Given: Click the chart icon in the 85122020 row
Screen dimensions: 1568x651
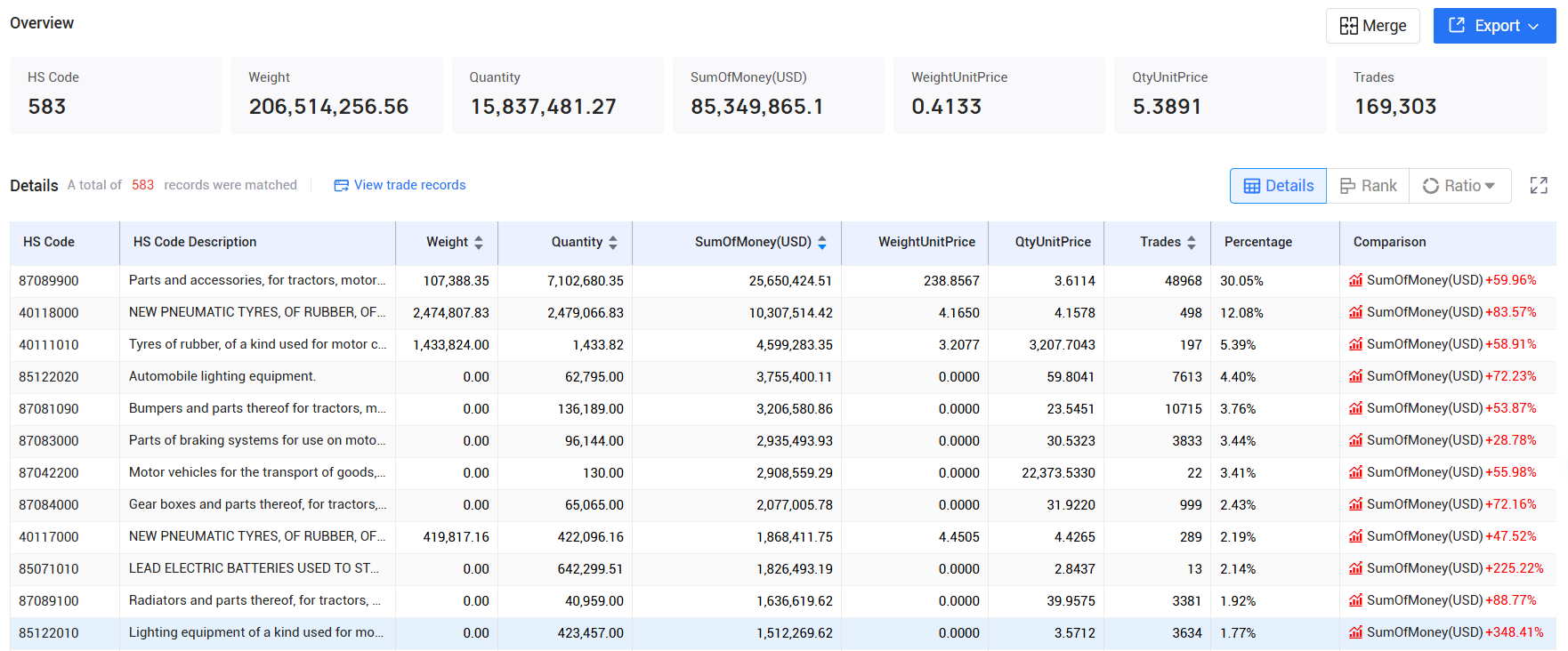Looking at the screenshot, I should click(x=1355, y=376).
